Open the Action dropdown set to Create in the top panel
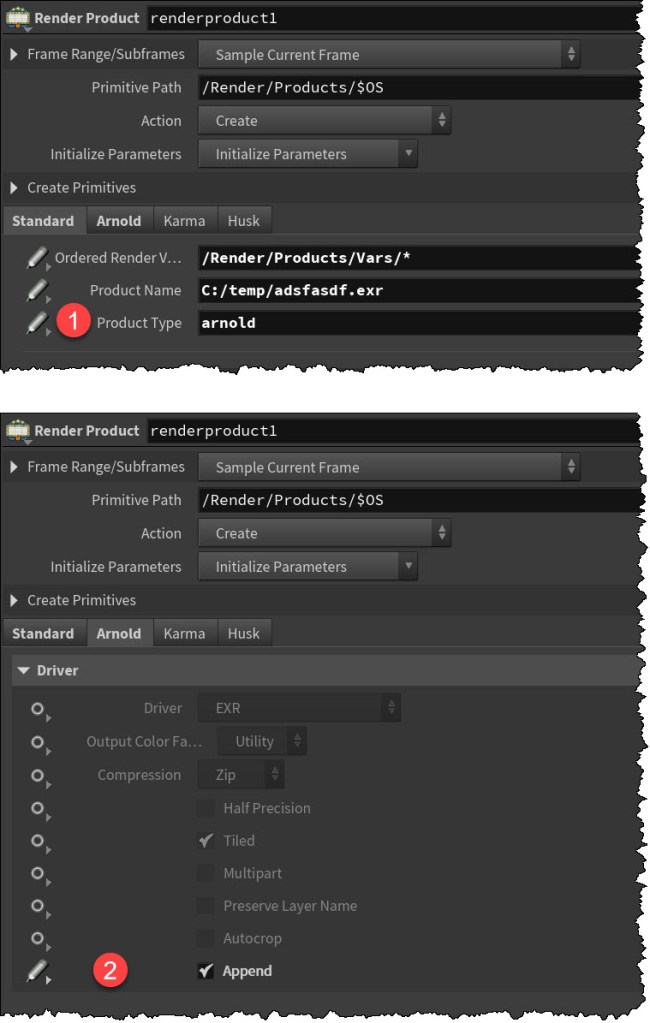 [x=325, y=121]
